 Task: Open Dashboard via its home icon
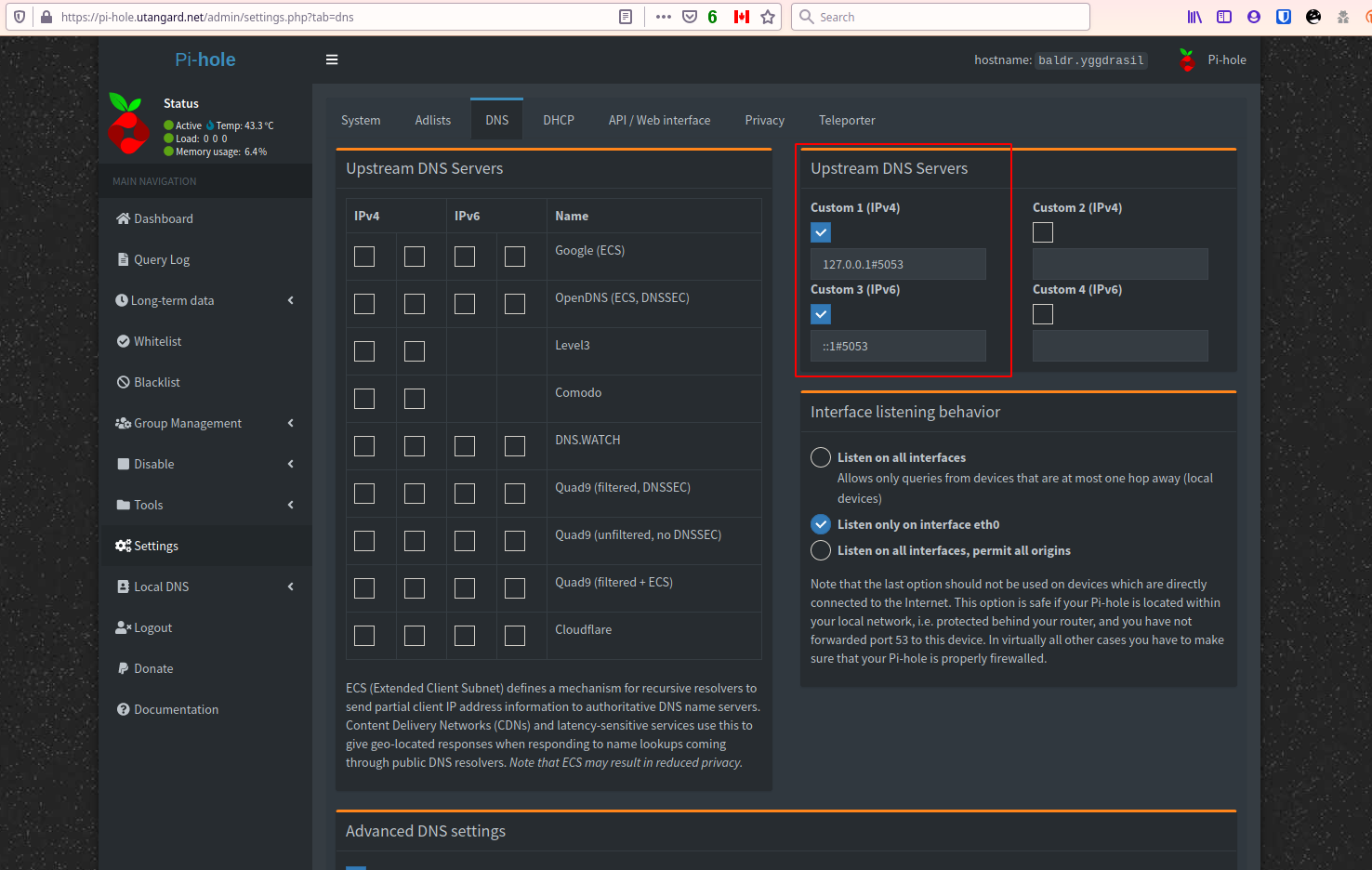coord(123,218)
